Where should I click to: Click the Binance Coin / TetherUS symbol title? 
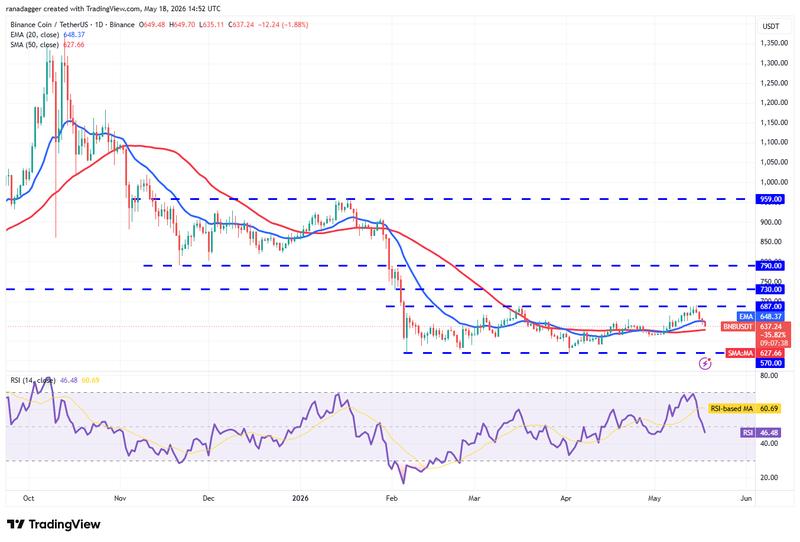(x=51, y=24)
